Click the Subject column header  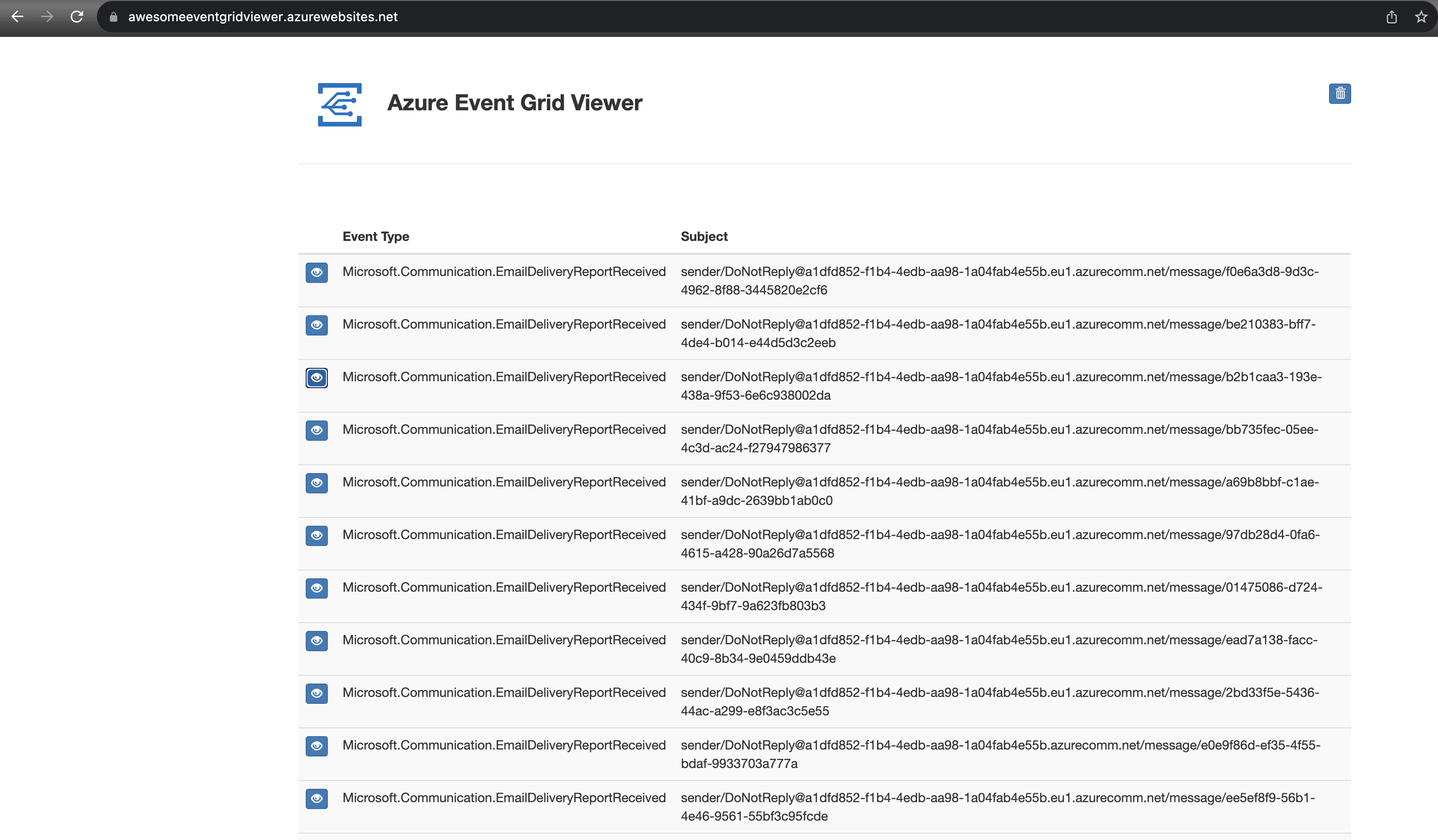(704, 236)
